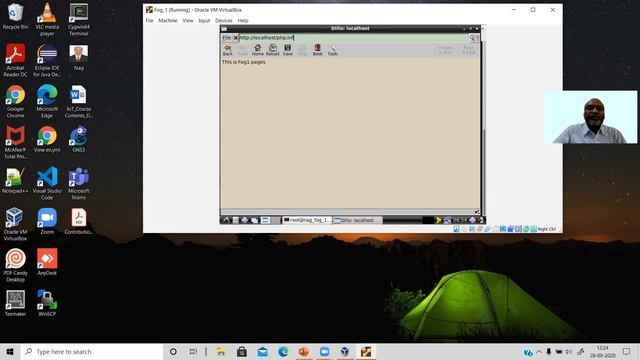Open WinSCP desktop icon

(x=47, y=303)
